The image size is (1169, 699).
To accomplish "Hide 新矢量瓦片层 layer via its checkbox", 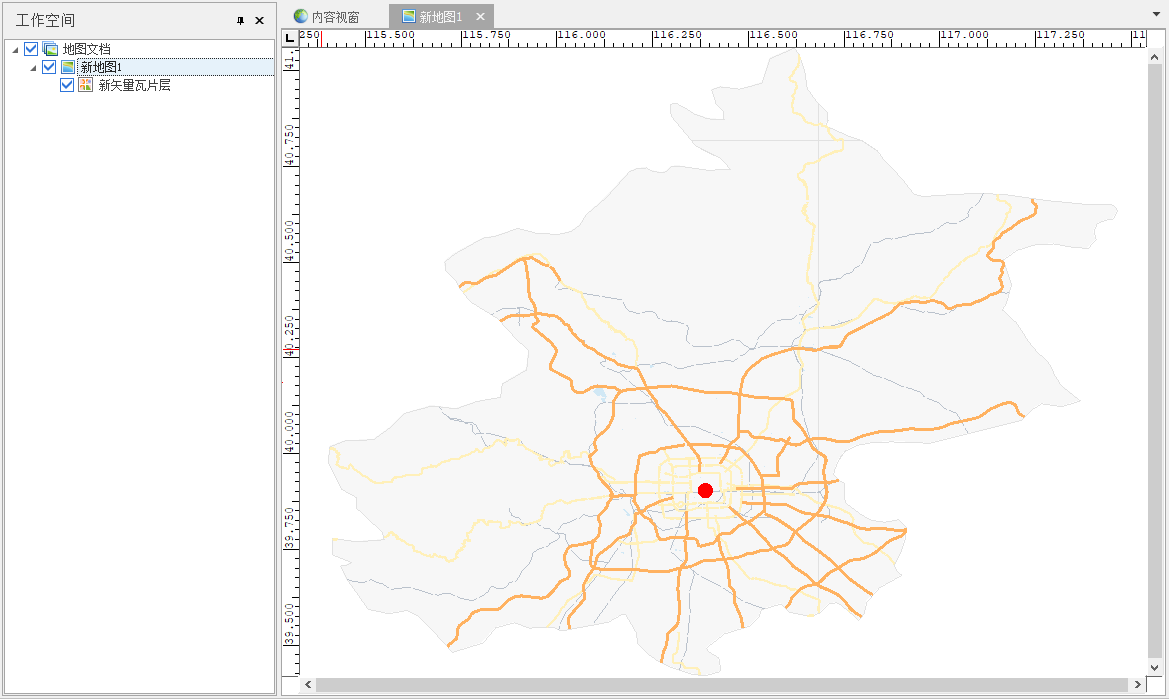I will (67, 85).
